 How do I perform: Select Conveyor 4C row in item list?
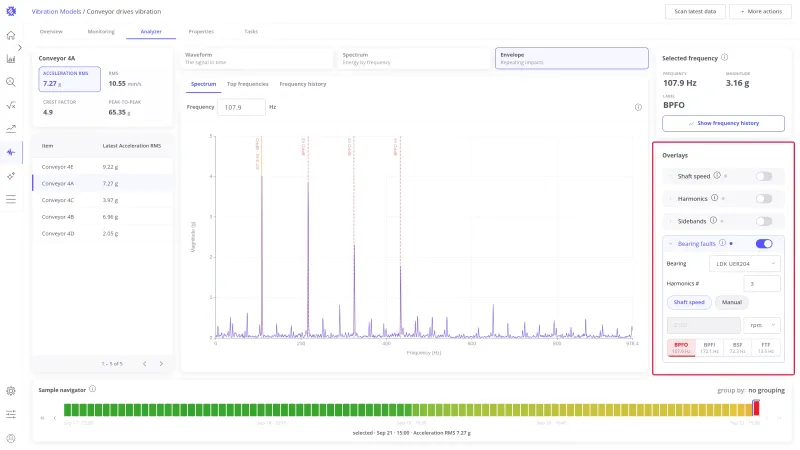pyautogui.click(x=102, y=200)
